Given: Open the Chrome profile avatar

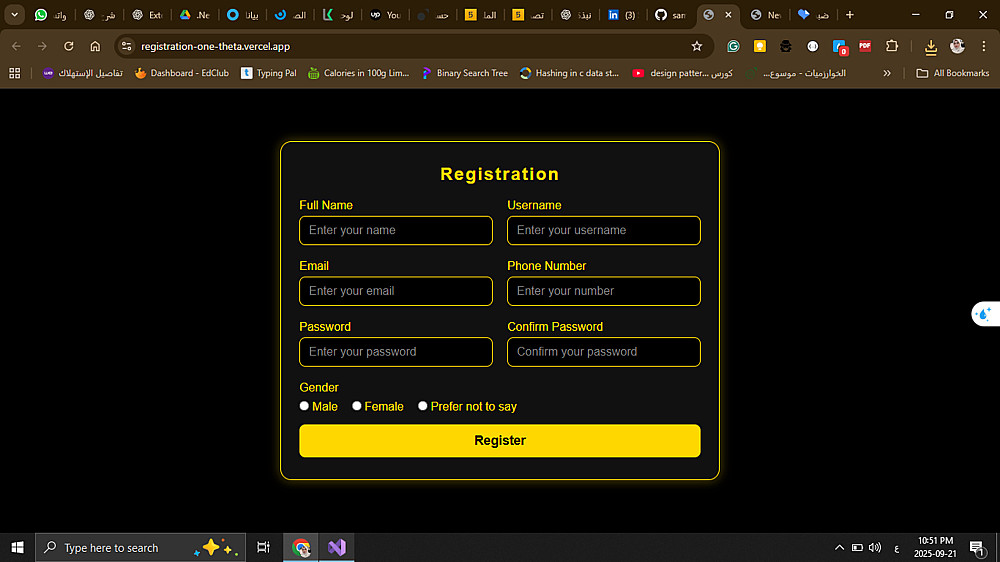Looking at the screenshot, I should [957, 46].
